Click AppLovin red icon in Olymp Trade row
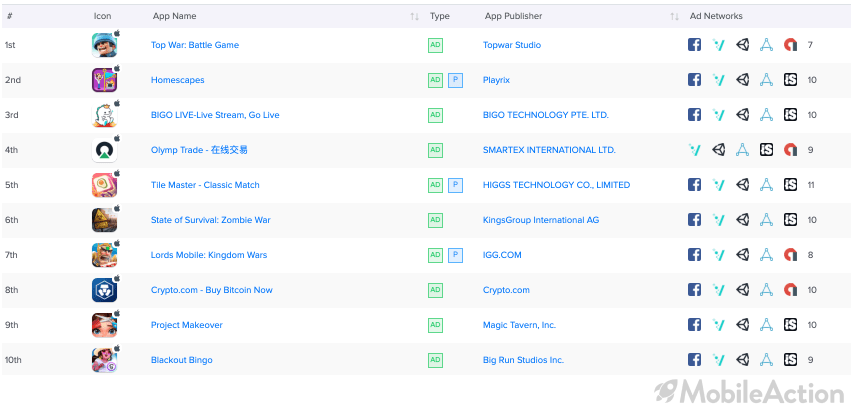This screenshot has width=851, height=407. pos(790,150)
